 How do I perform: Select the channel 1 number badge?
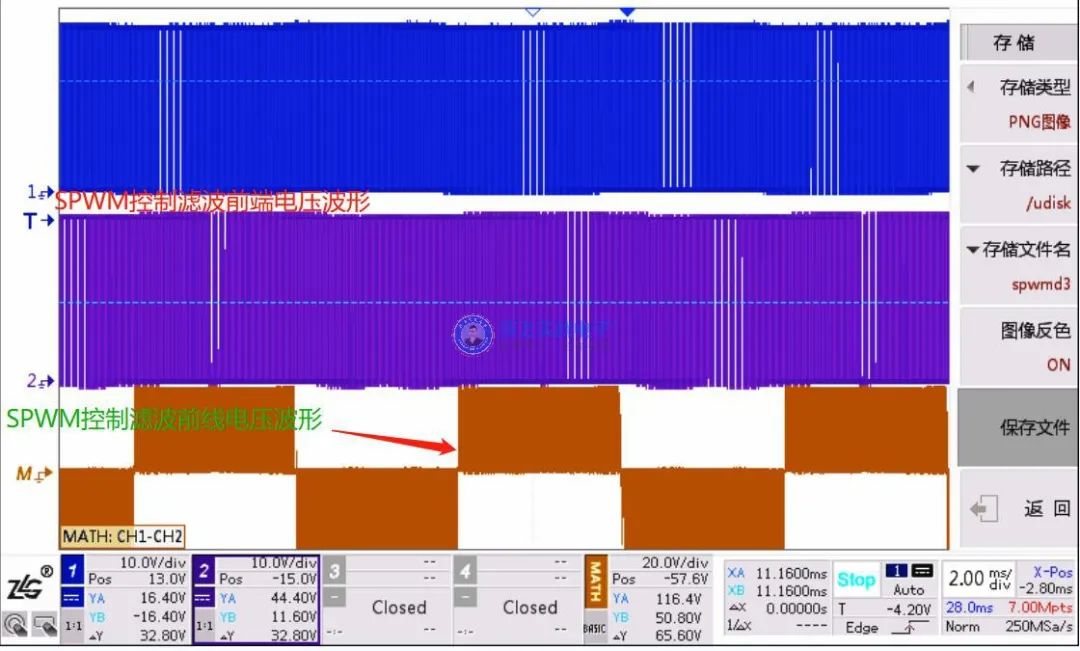click(73, 570)
